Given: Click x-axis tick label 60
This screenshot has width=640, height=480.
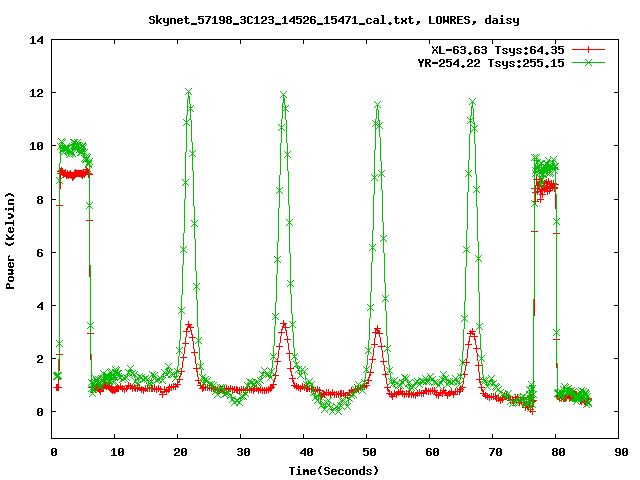Looking at the screenshot, I should point(432,452).
